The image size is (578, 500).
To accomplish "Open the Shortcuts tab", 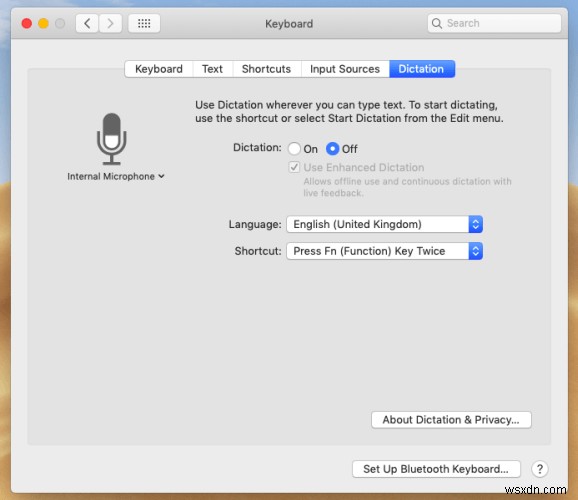I will 266,69.
